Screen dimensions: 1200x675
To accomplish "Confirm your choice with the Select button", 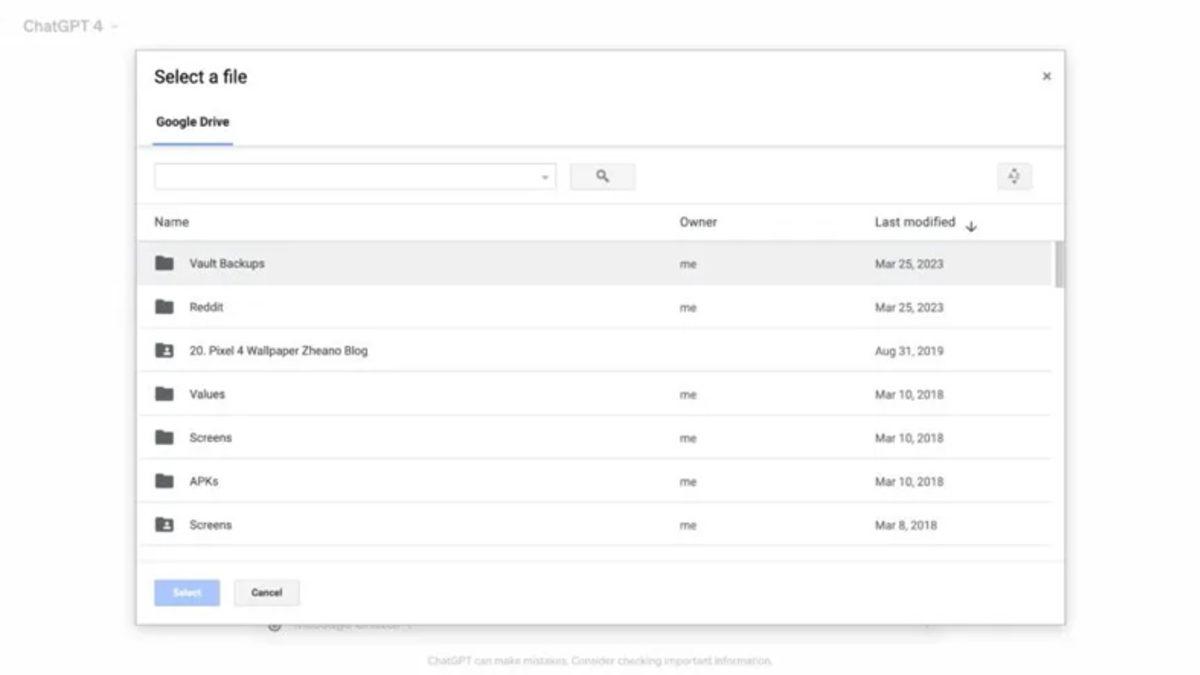I will click(186, 592).
